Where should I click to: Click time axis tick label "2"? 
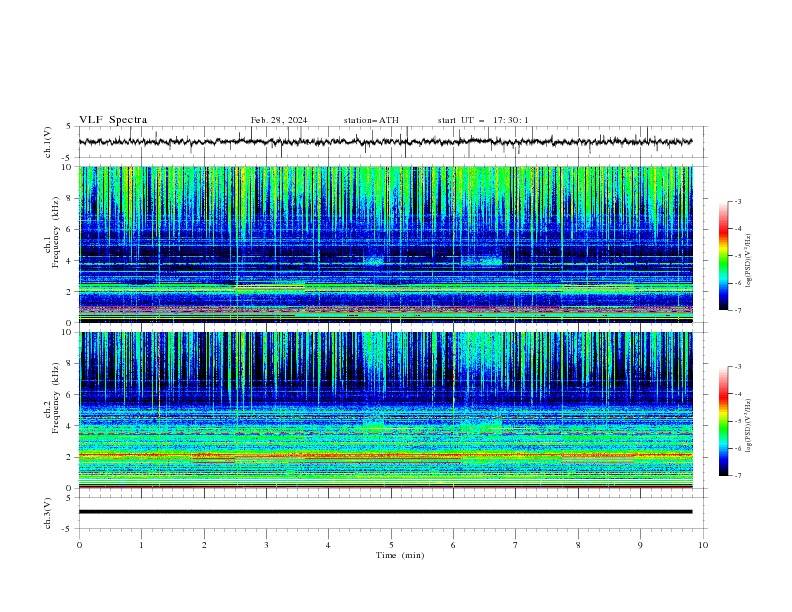(204, 545)
